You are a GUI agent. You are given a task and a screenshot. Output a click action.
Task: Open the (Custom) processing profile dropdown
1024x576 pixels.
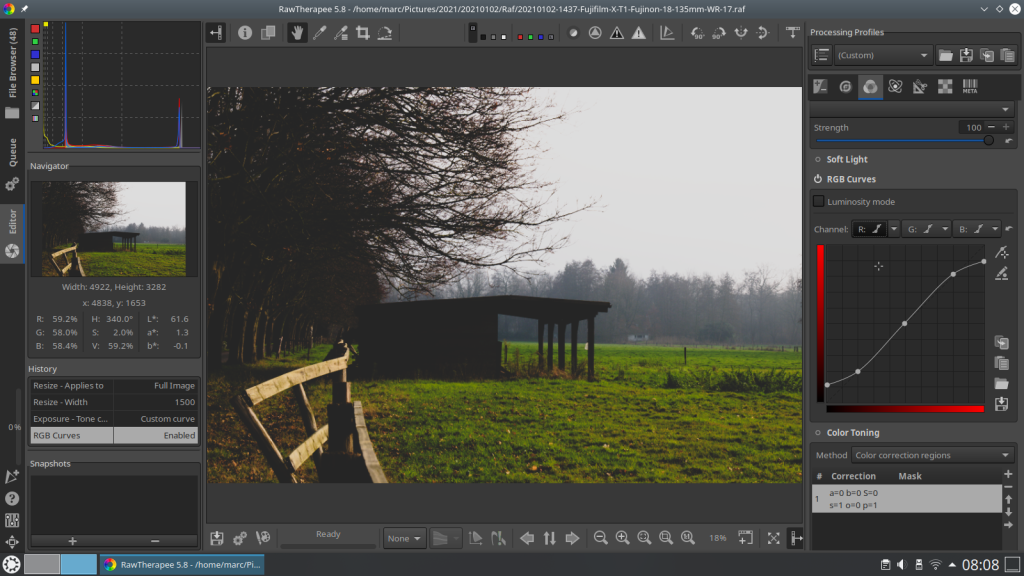point(883,55)
